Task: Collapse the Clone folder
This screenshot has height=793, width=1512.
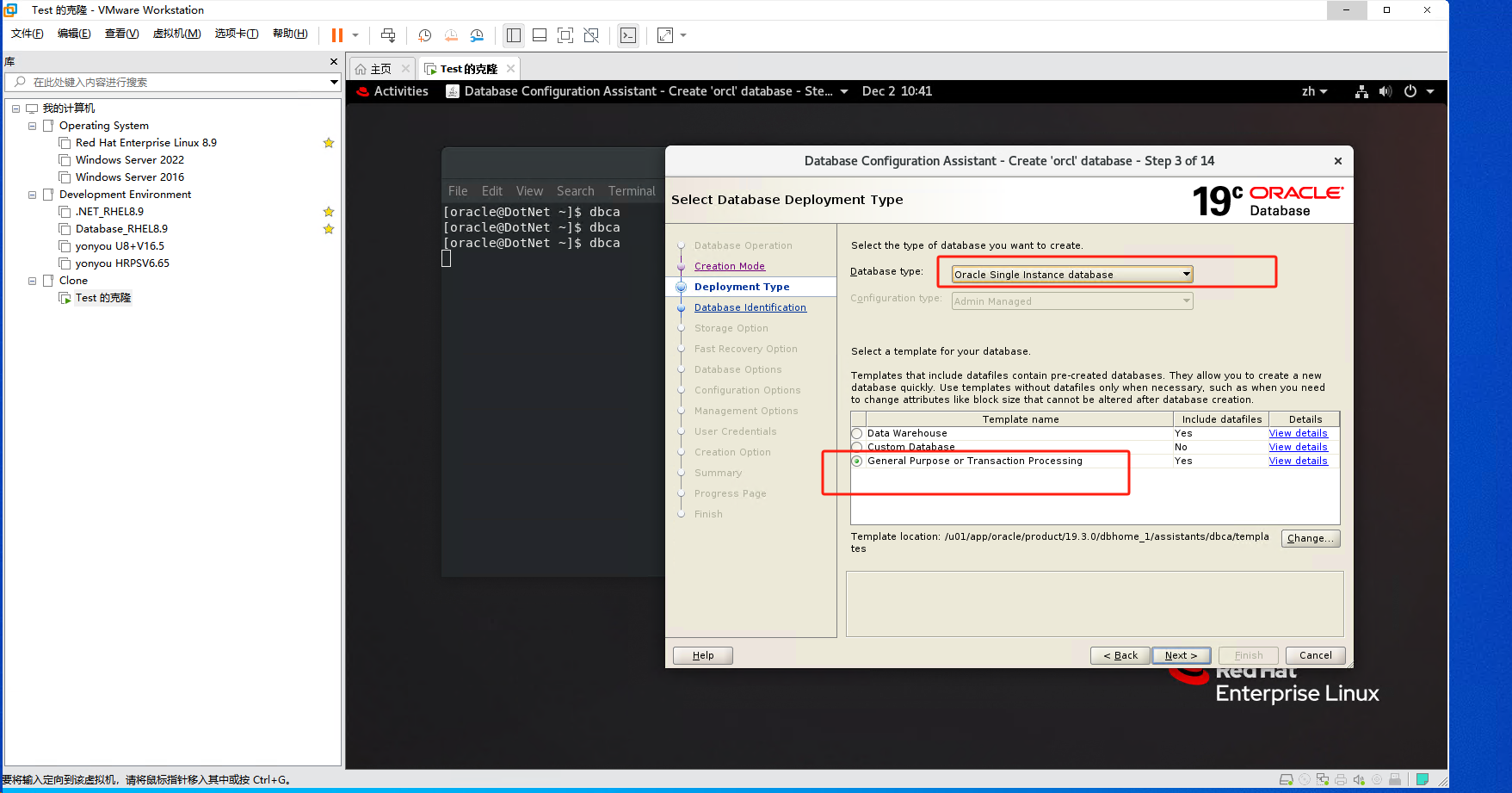Action: pyautogui.click(x=32, y=281)
